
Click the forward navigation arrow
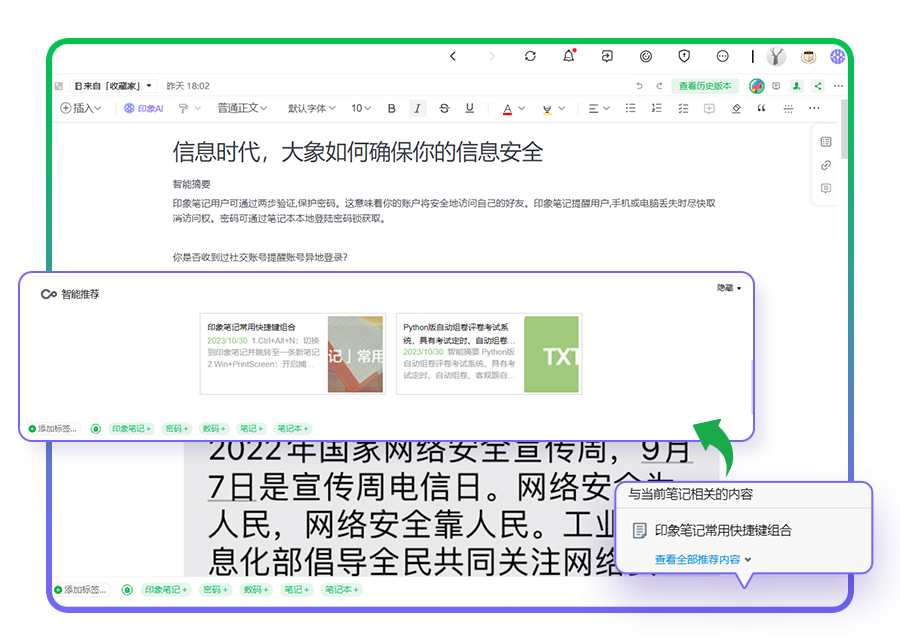(x=491, y=56)
